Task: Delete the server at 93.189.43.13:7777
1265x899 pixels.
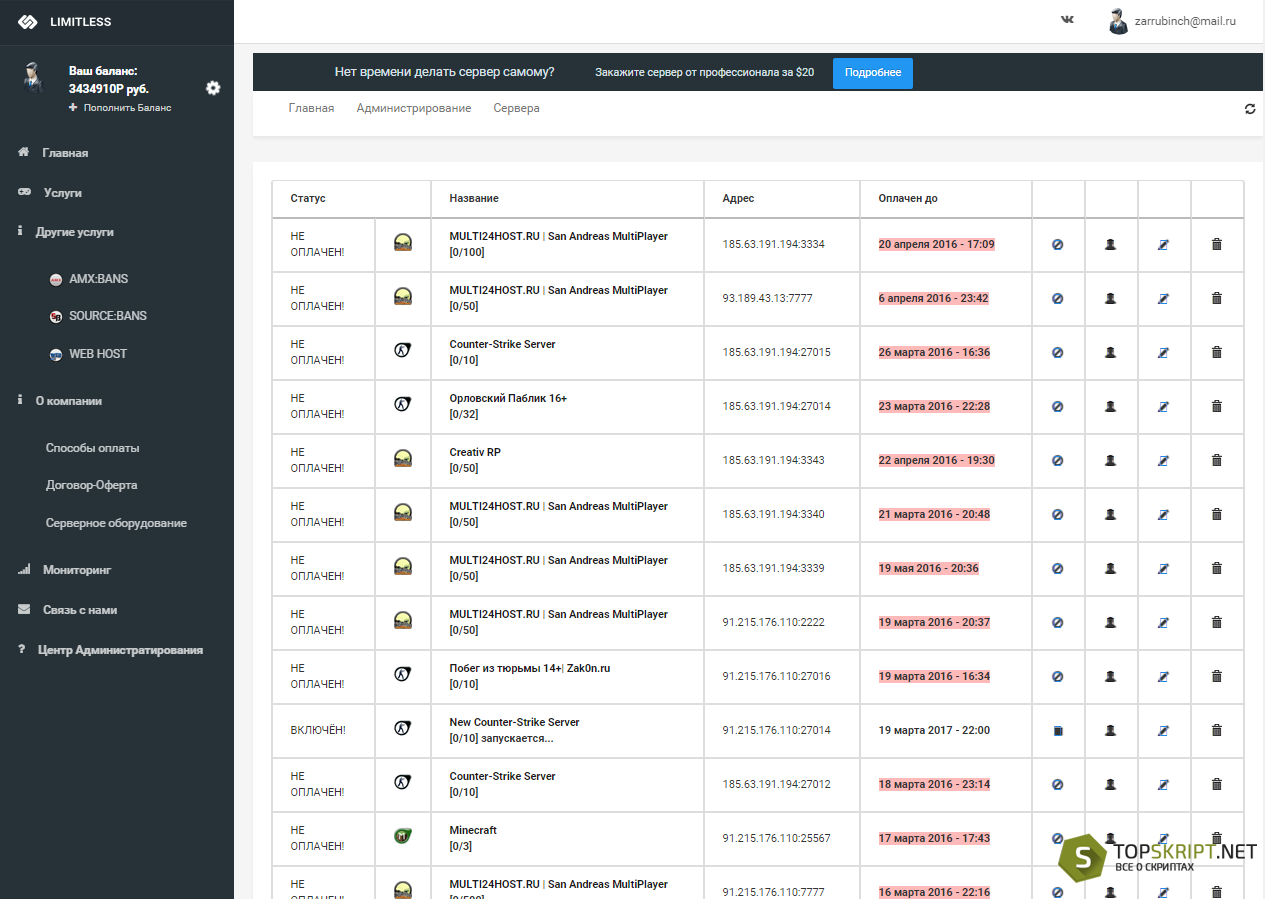Action: click(x=1216, y=298)
